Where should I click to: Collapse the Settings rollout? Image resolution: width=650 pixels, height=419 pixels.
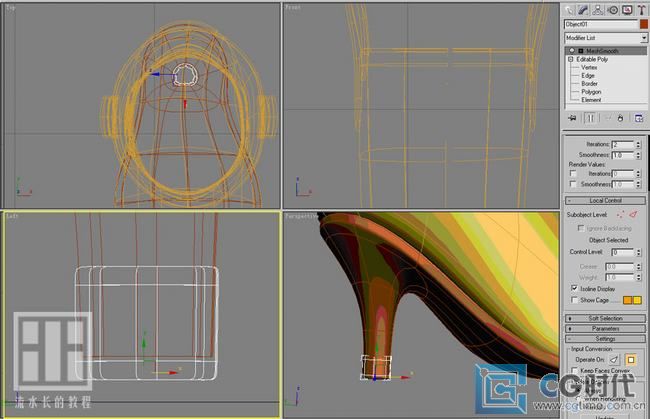605,339
